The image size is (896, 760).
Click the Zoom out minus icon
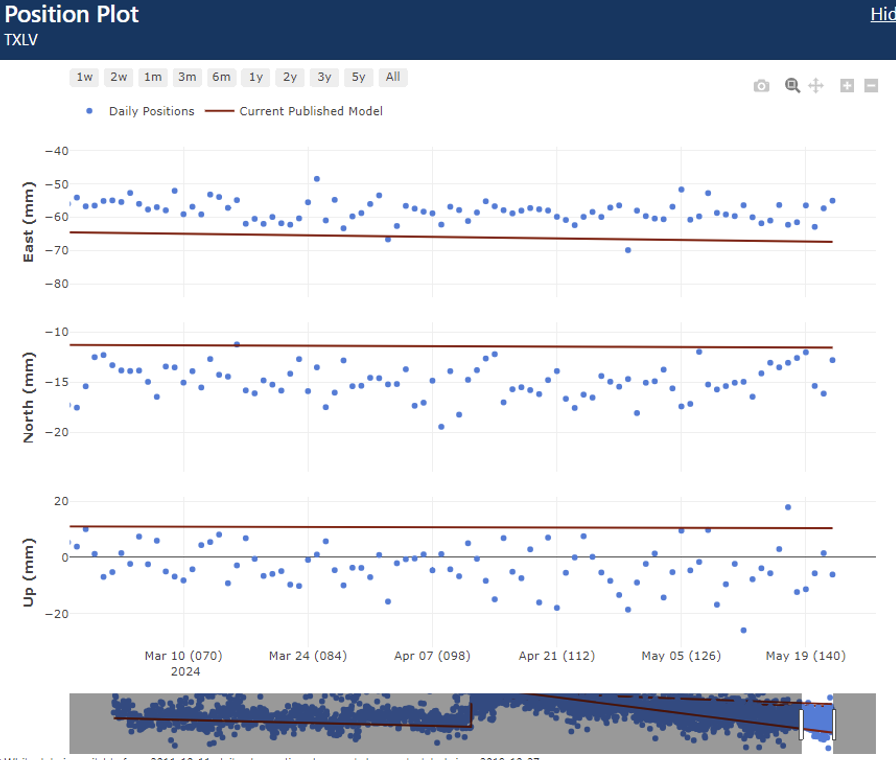pyautogui.click(x=872, y=87)
